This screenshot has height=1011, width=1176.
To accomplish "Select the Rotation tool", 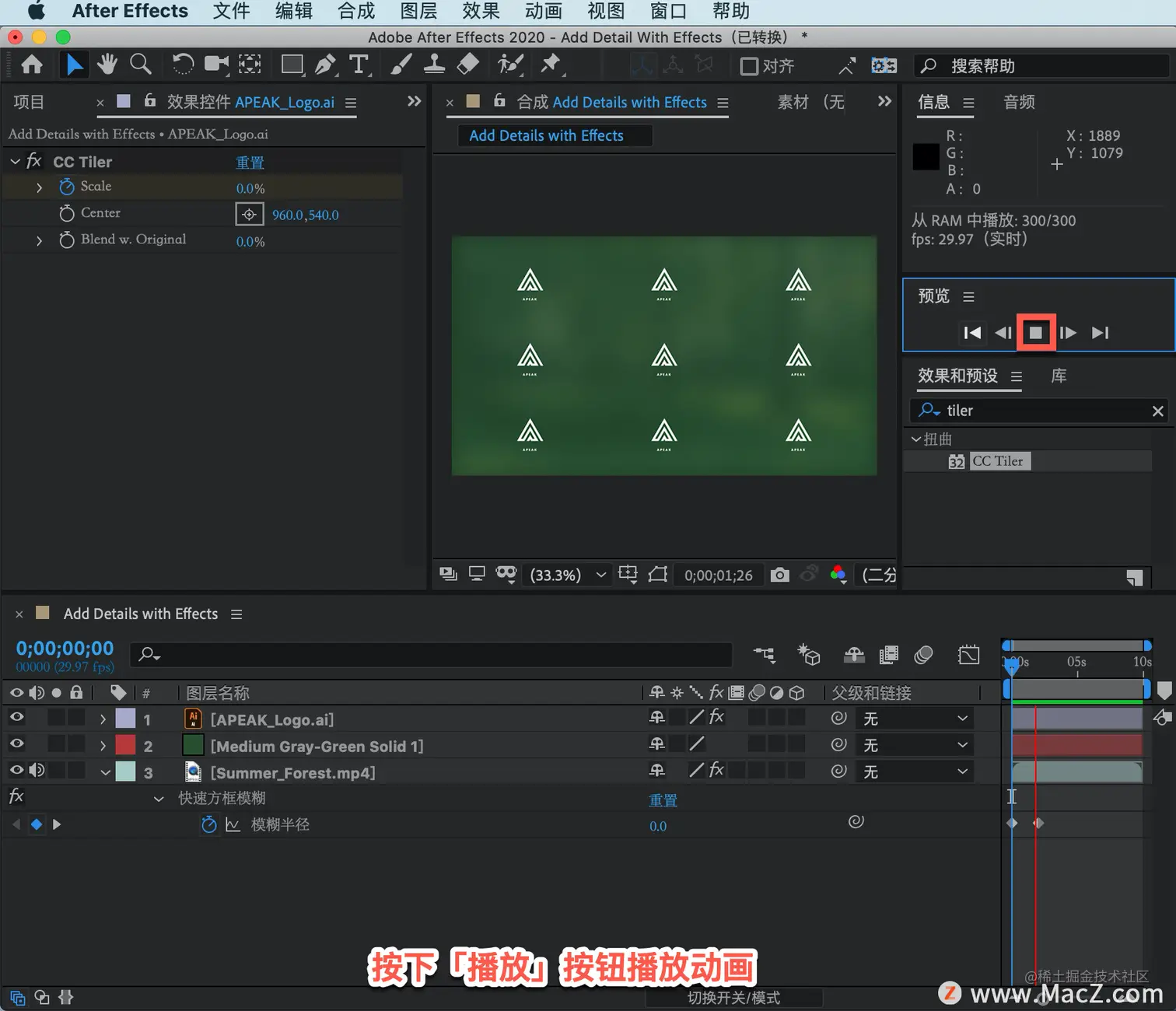I will click(182, 65).
